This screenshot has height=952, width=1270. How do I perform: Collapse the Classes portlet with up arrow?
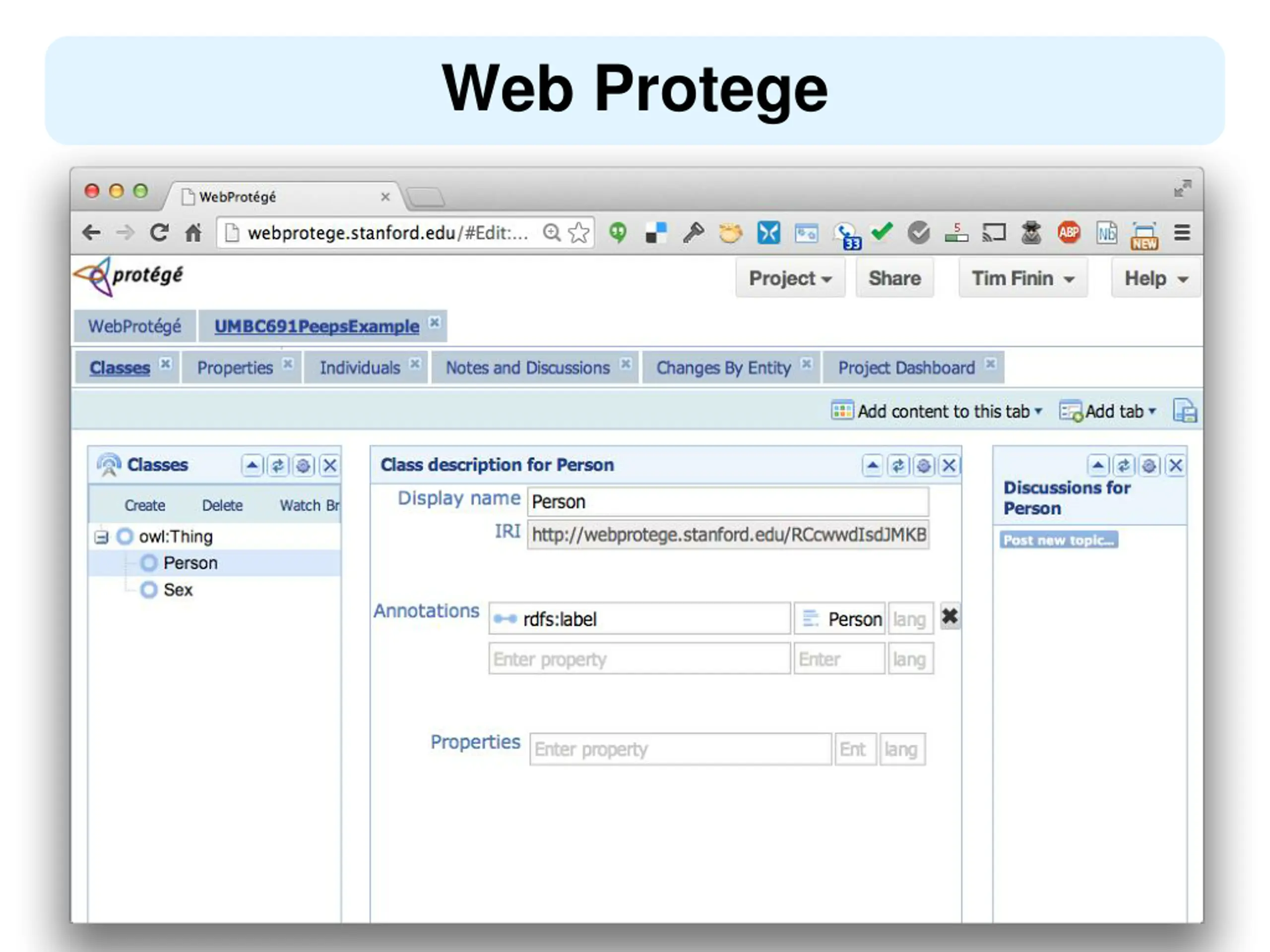click(252, 466)
